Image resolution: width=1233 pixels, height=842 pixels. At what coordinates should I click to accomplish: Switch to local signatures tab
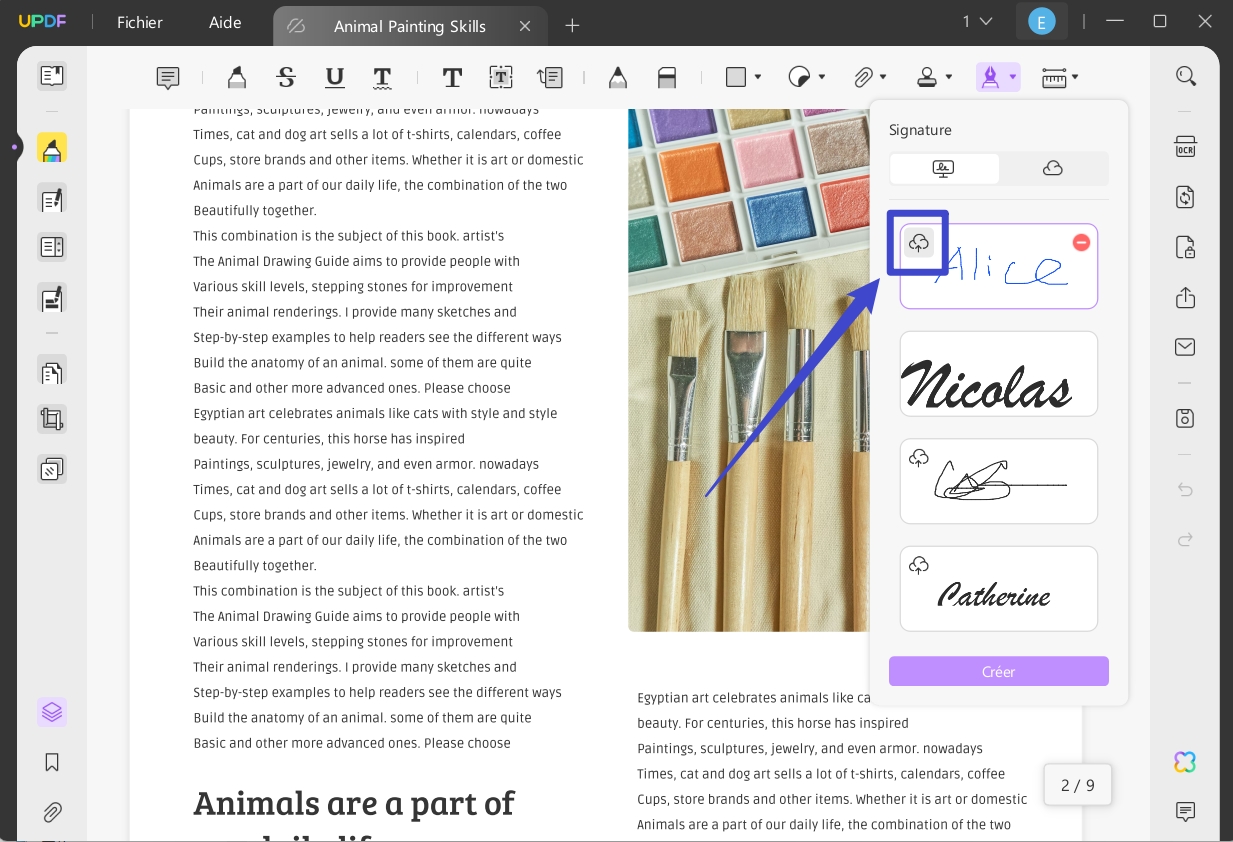point(944,169)
